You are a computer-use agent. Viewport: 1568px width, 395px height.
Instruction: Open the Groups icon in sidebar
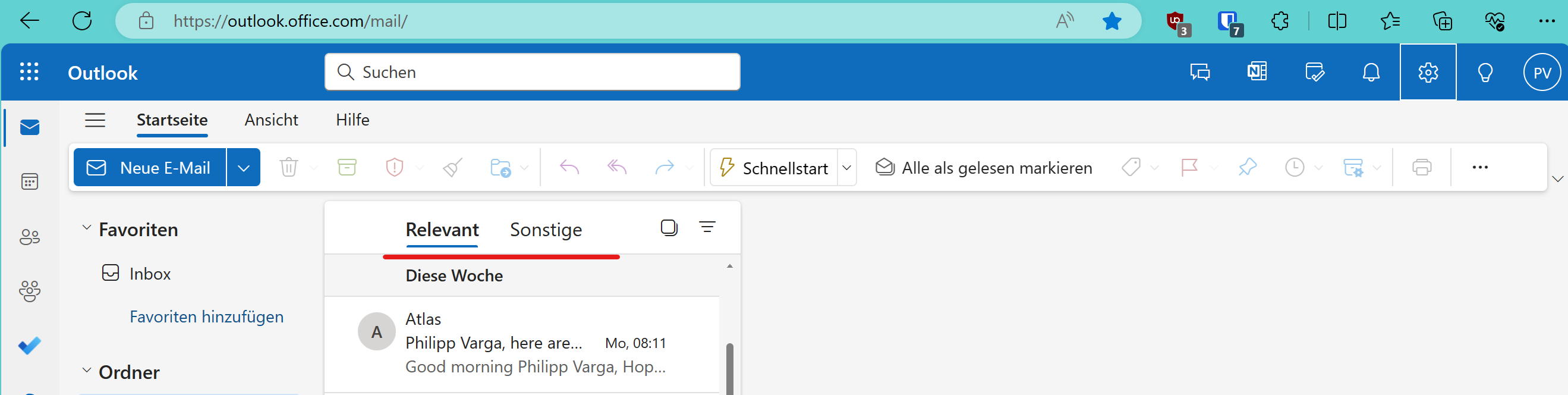point(29,291)
